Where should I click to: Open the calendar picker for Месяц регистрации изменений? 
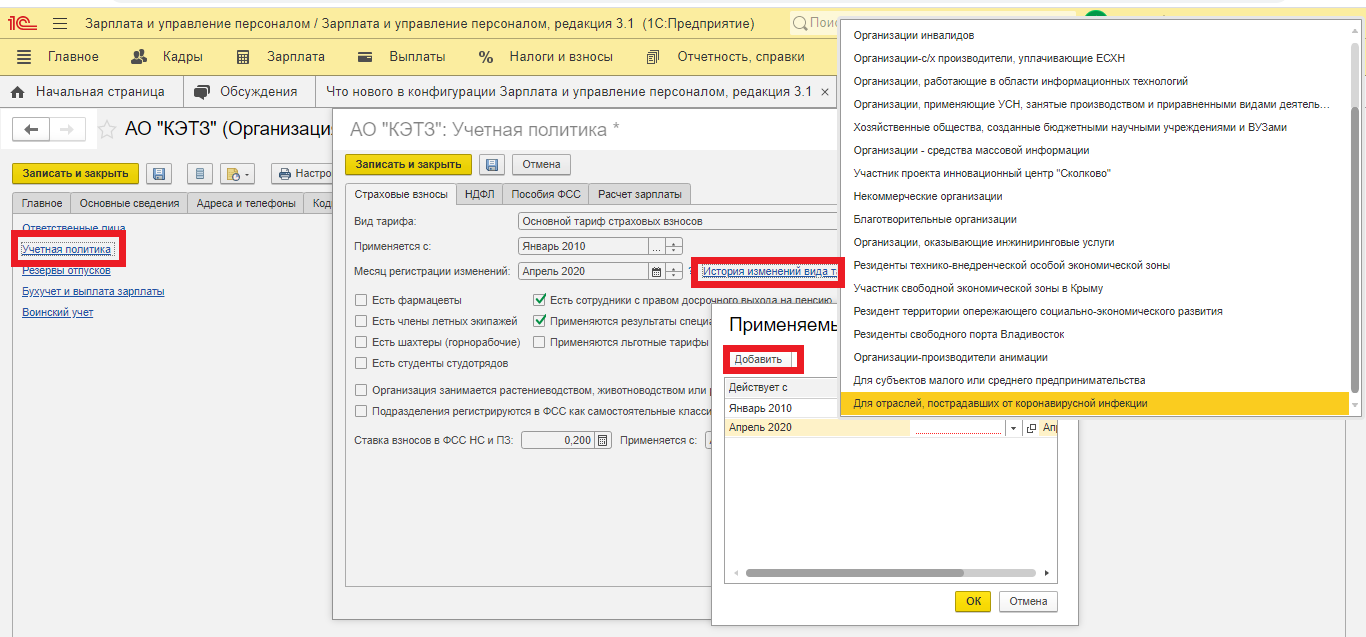pyautogui.click(x=657, y=271)
